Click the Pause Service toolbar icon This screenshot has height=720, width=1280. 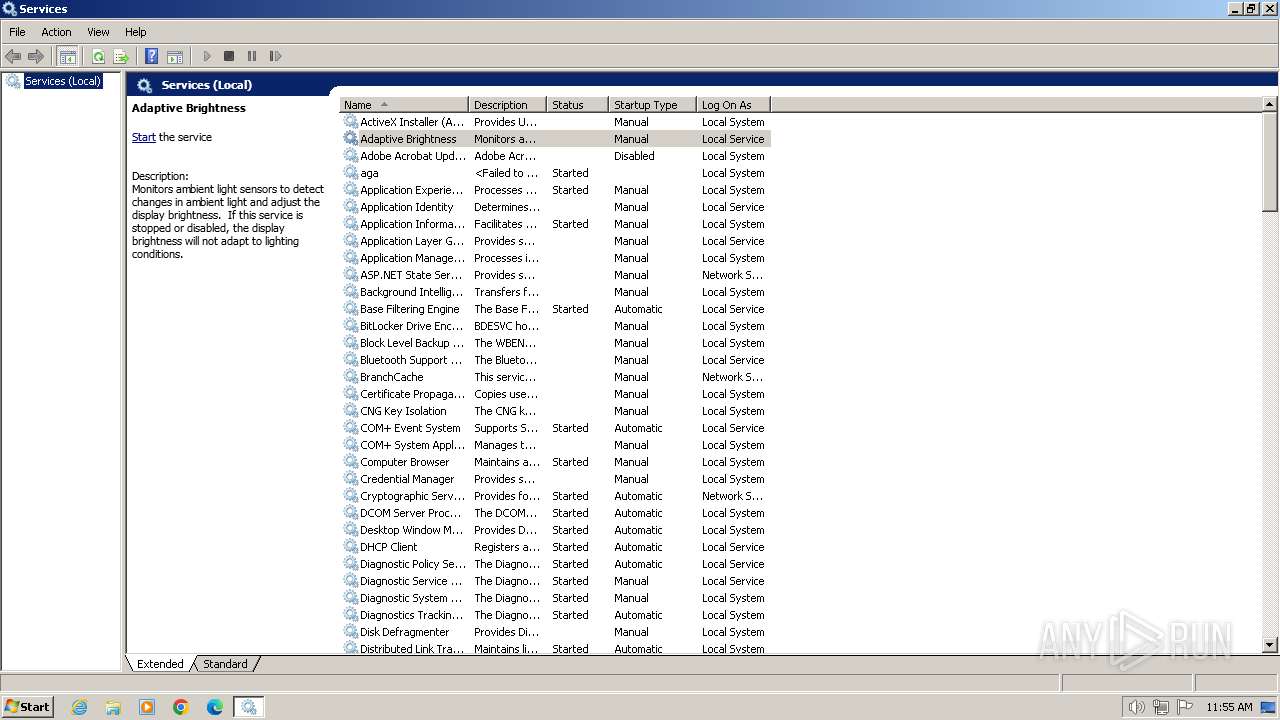[252, 56]
